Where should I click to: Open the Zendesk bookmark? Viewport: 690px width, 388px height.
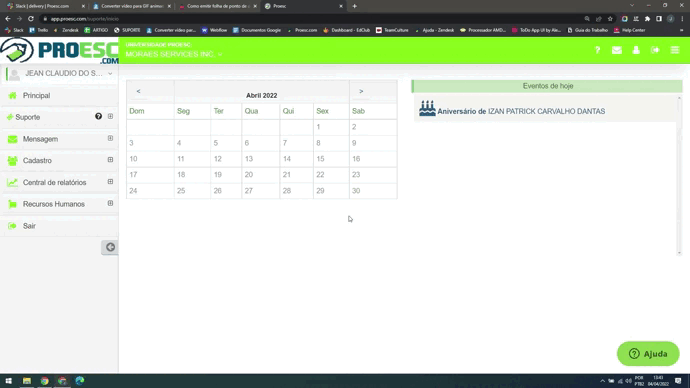pyautogui.click(x=66, y=30)
